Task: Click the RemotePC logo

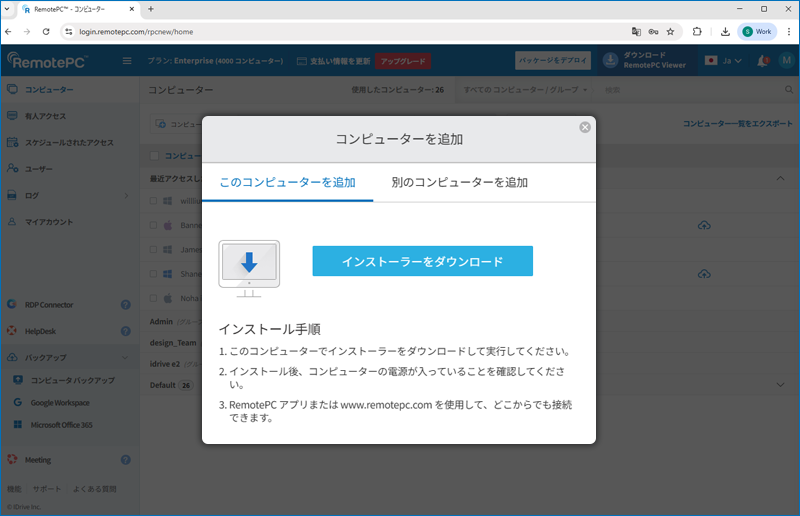Action: [x=47, y=61]
